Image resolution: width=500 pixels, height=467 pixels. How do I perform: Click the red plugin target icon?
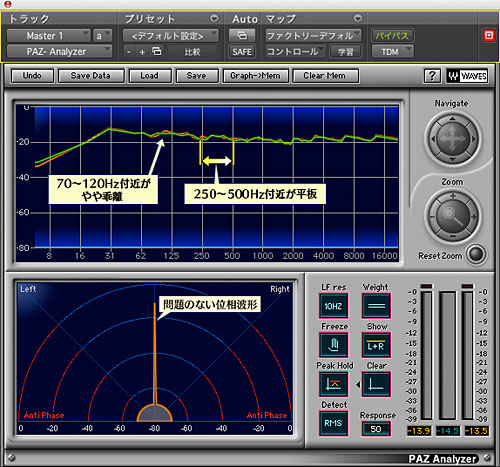coord(489,35)
